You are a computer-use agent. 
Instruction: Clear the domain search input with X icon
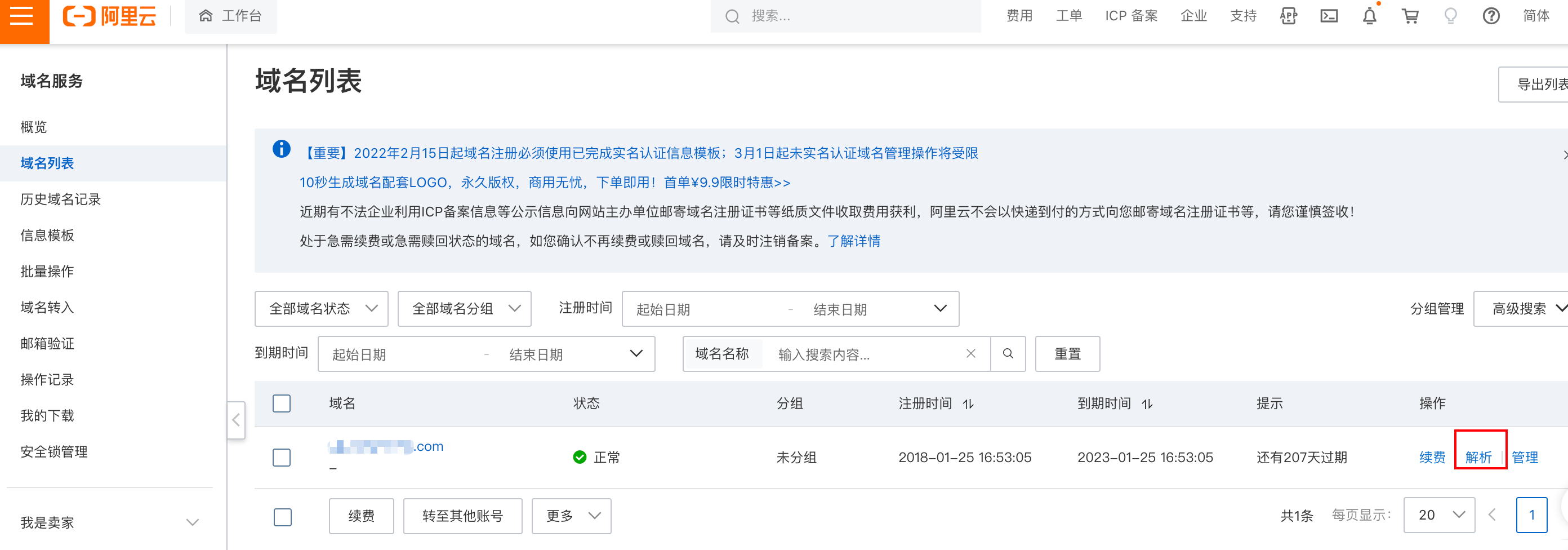click(970, 354)
